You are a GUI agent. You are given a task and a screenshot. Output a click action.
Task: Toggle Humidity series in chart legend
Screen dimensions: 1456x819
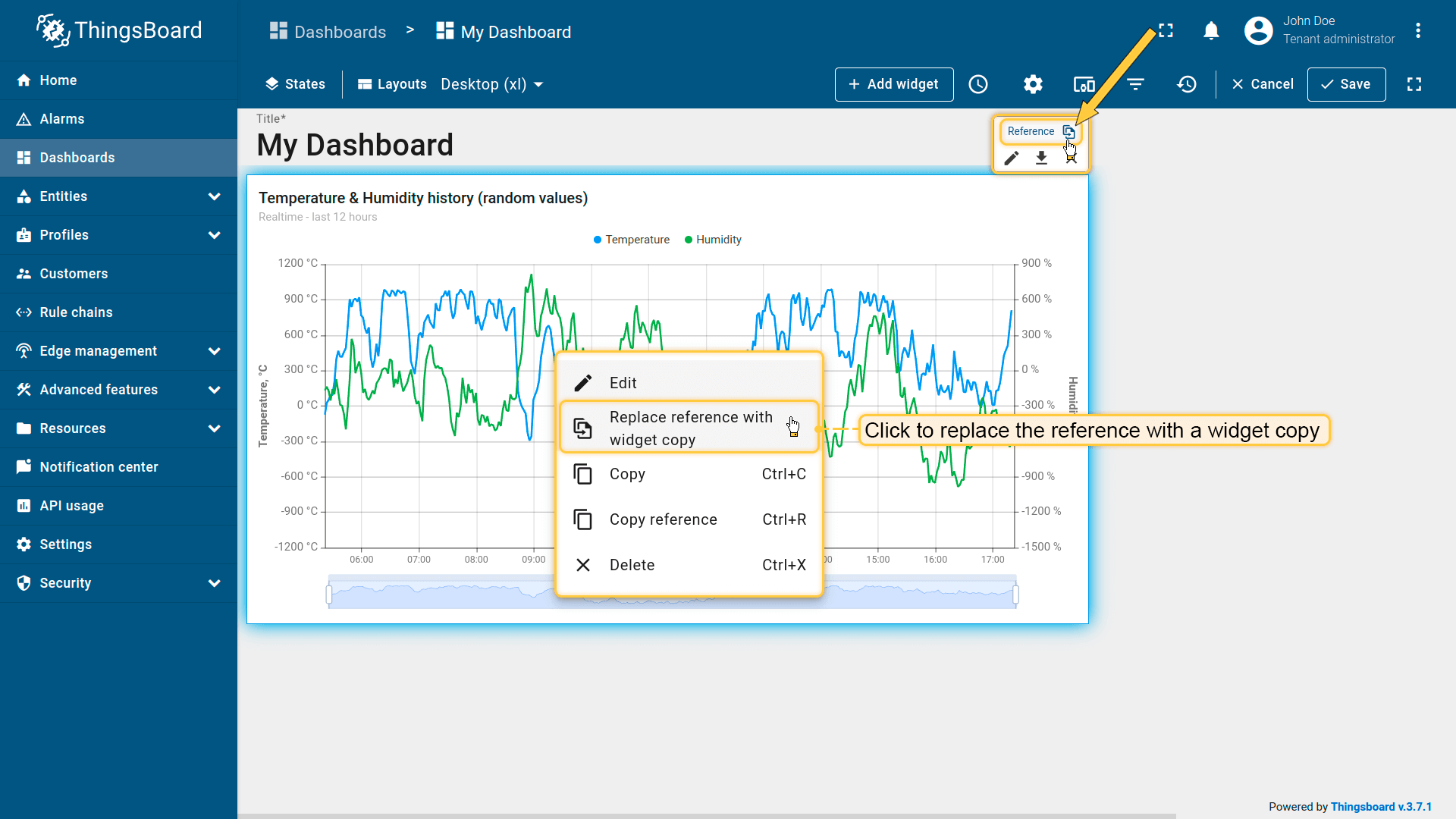pyautogui.click(x=713, y=240)
